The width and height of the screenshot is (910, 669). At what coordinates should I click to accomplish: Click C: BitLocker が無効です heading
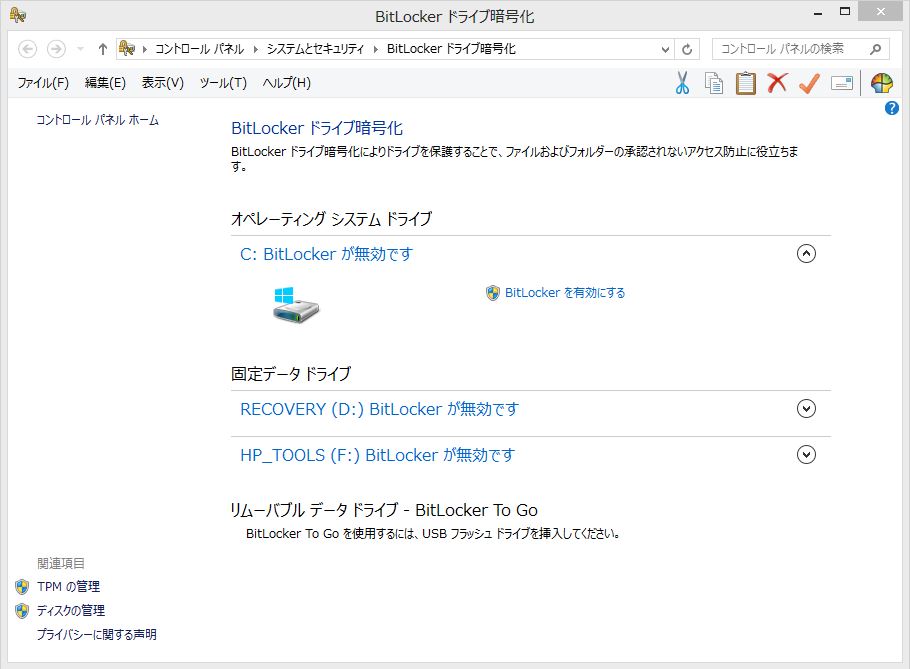[x=326, y=254]
